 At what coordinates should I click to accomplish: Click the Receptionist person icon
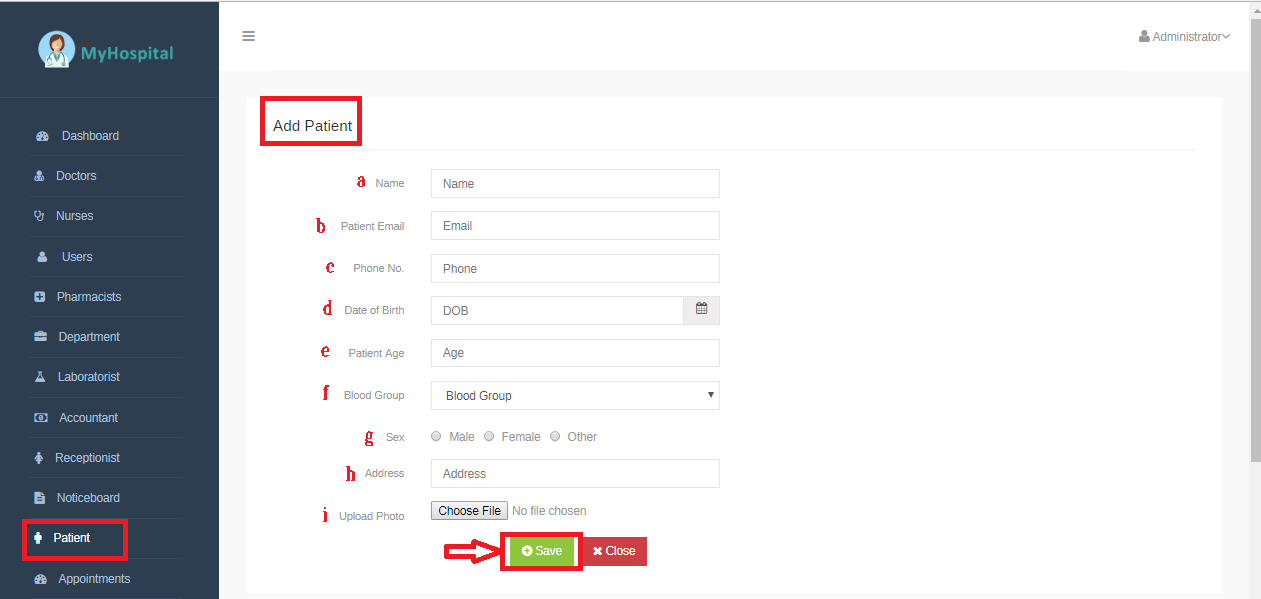39,458
